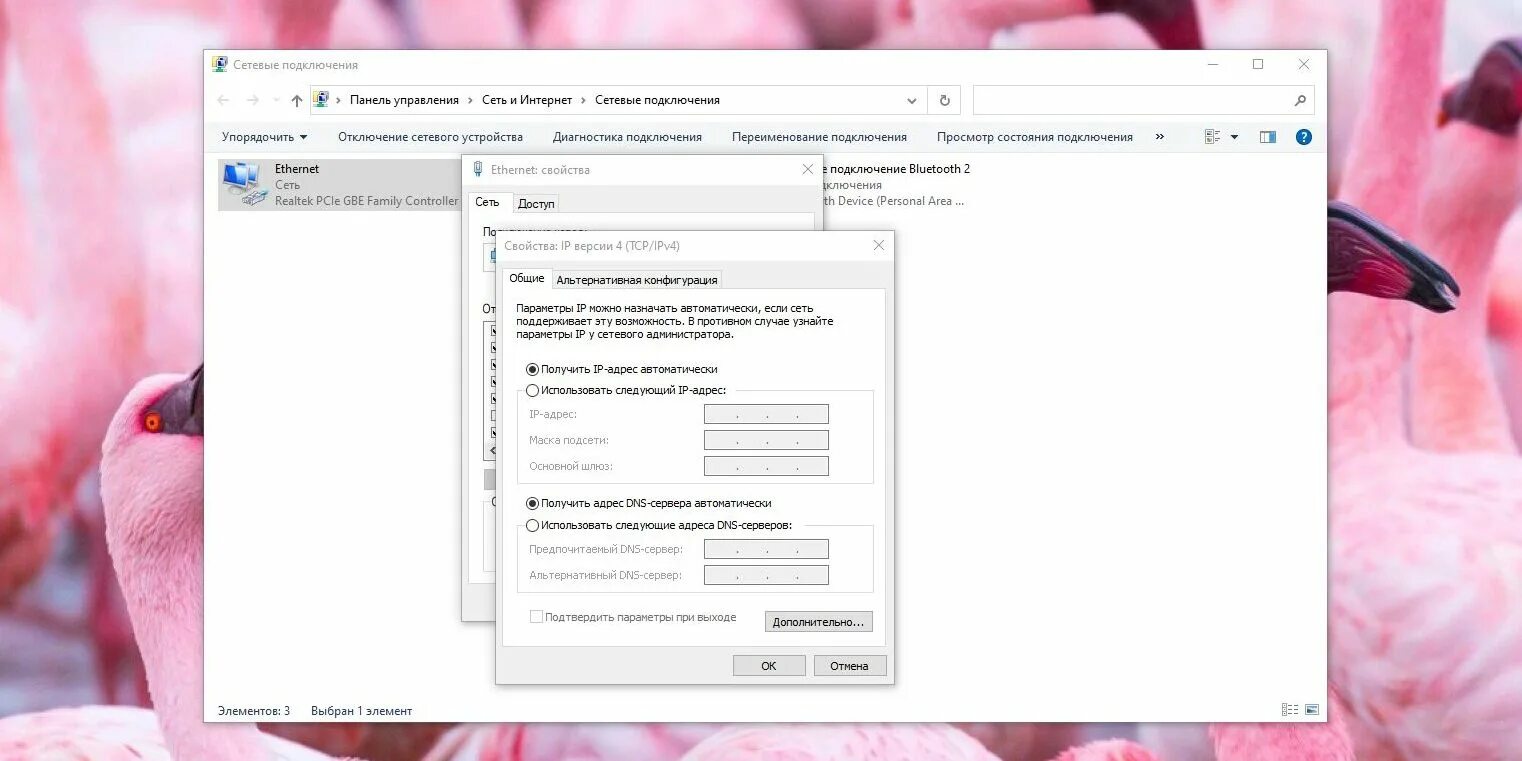1522x761 pixels.
Task: Switch to details view in the status bar
Action: click(x=1290, y=710)
